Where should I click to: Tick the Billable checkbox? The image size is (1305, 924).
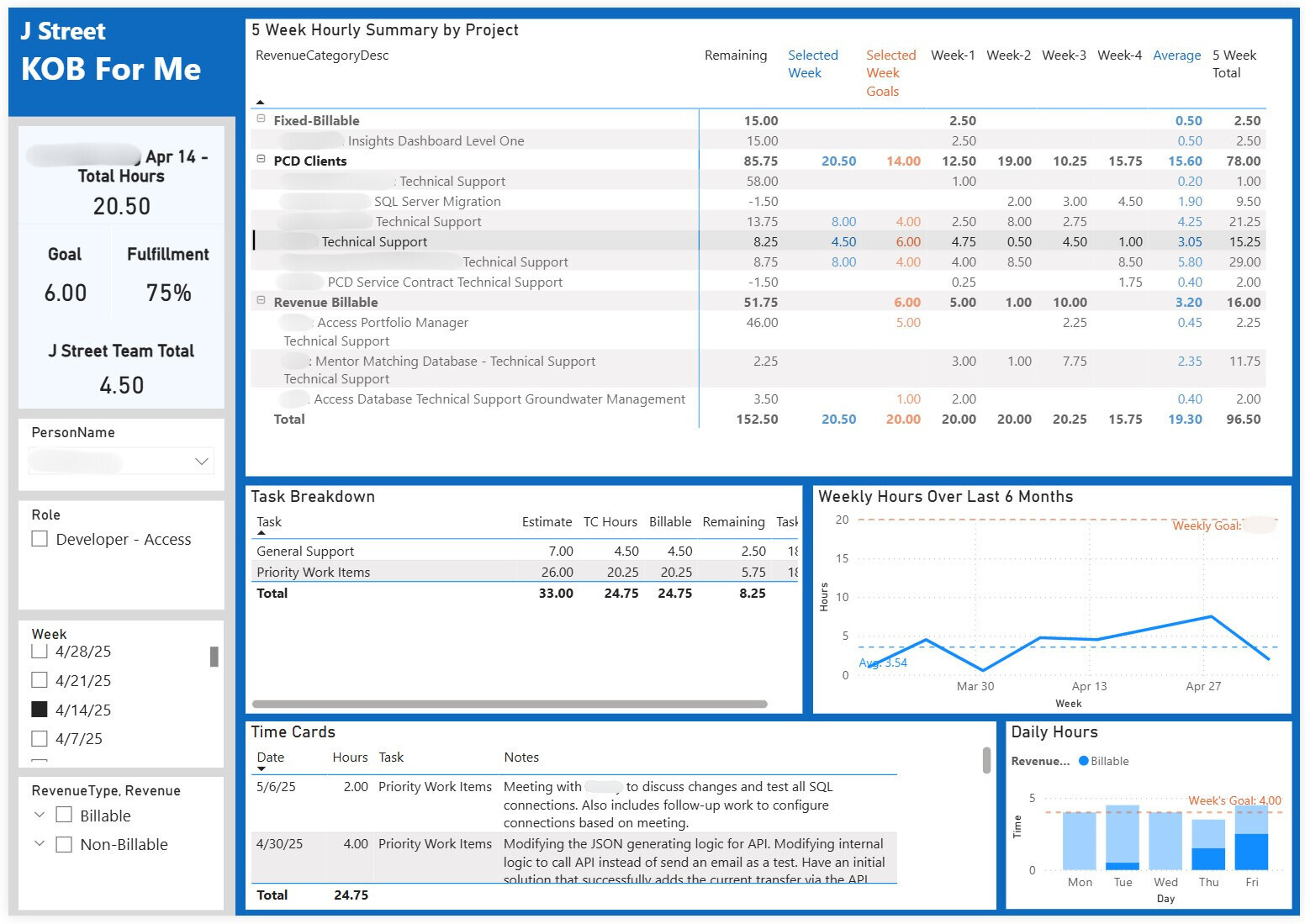click(x=64, y=815)
